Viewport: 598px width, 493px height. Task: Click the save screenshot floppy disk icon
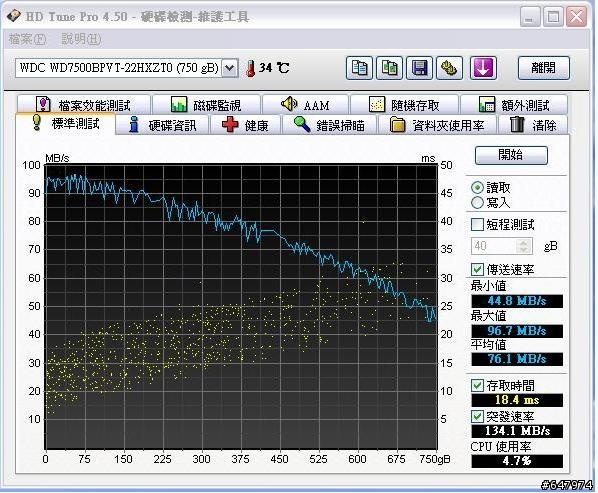point(420,68)
